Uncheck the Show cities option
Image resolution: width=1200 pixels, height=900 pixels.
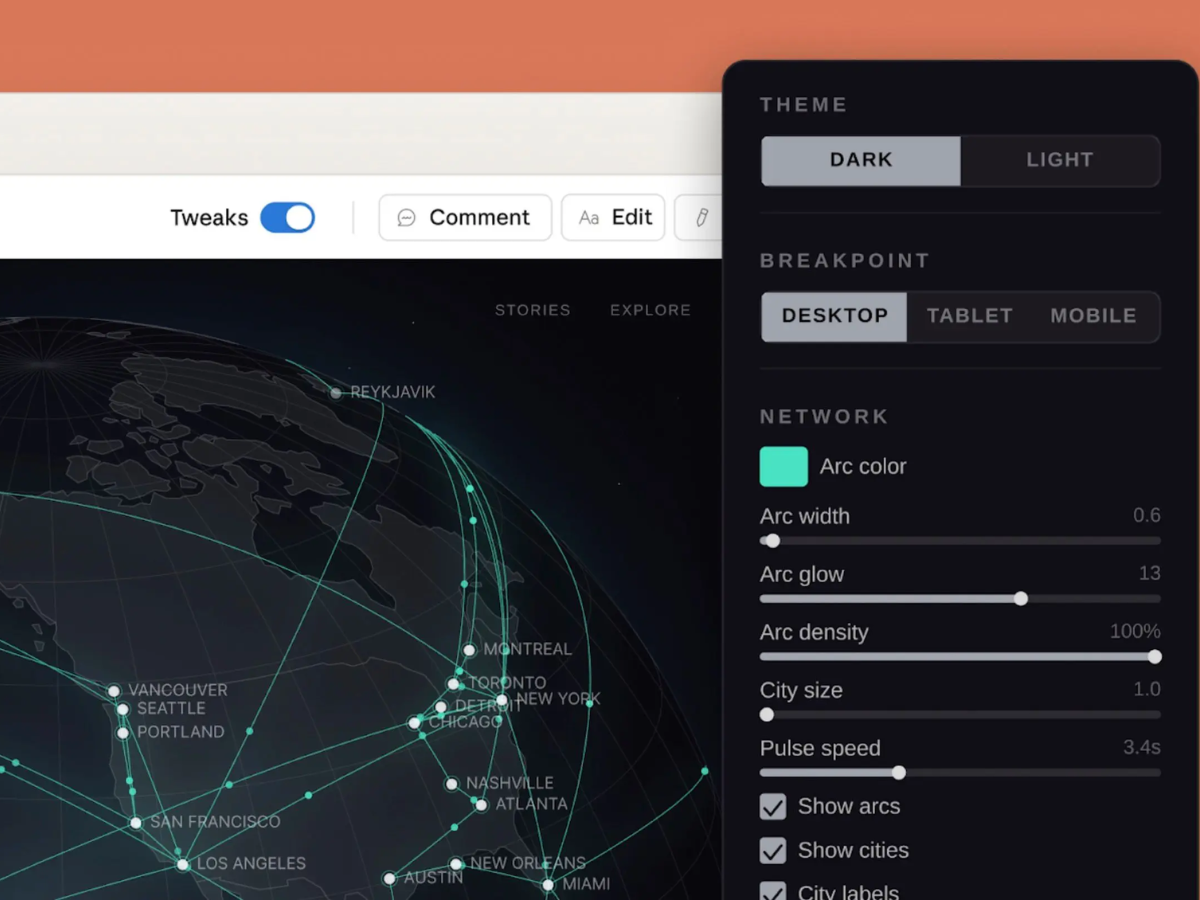point(772,850)
